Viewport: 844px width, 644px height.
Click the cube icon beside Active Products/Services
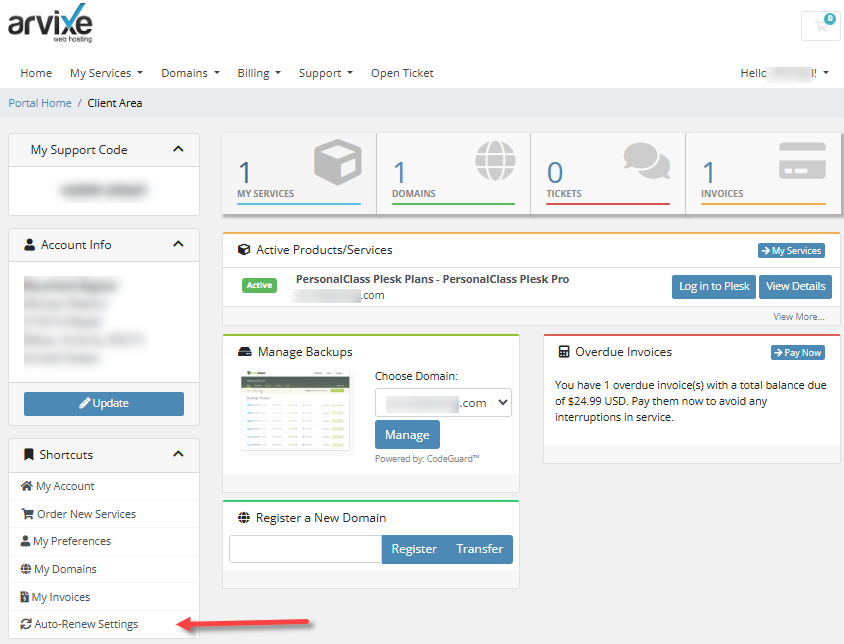(x=244, y=249)
